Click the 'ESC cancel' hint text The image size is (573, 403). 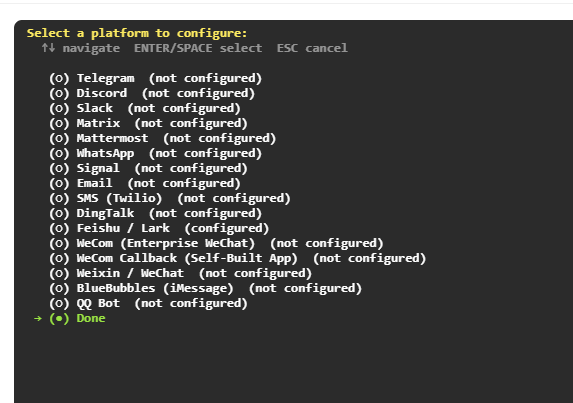[x=312, y=48]
